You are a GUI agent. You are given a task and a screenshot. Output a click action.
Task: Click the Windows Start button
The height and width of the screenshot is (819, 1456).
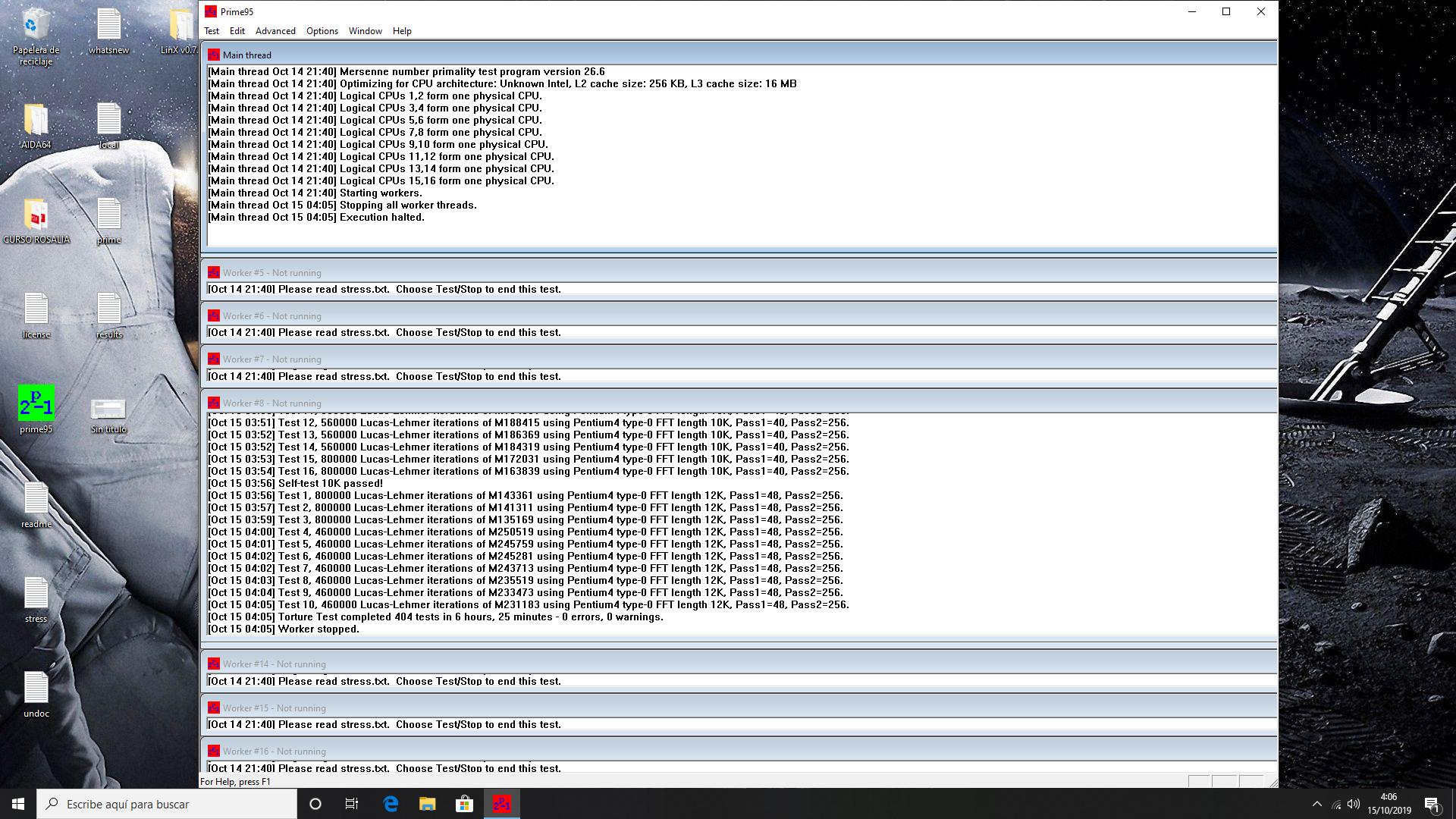coord(18,804)
